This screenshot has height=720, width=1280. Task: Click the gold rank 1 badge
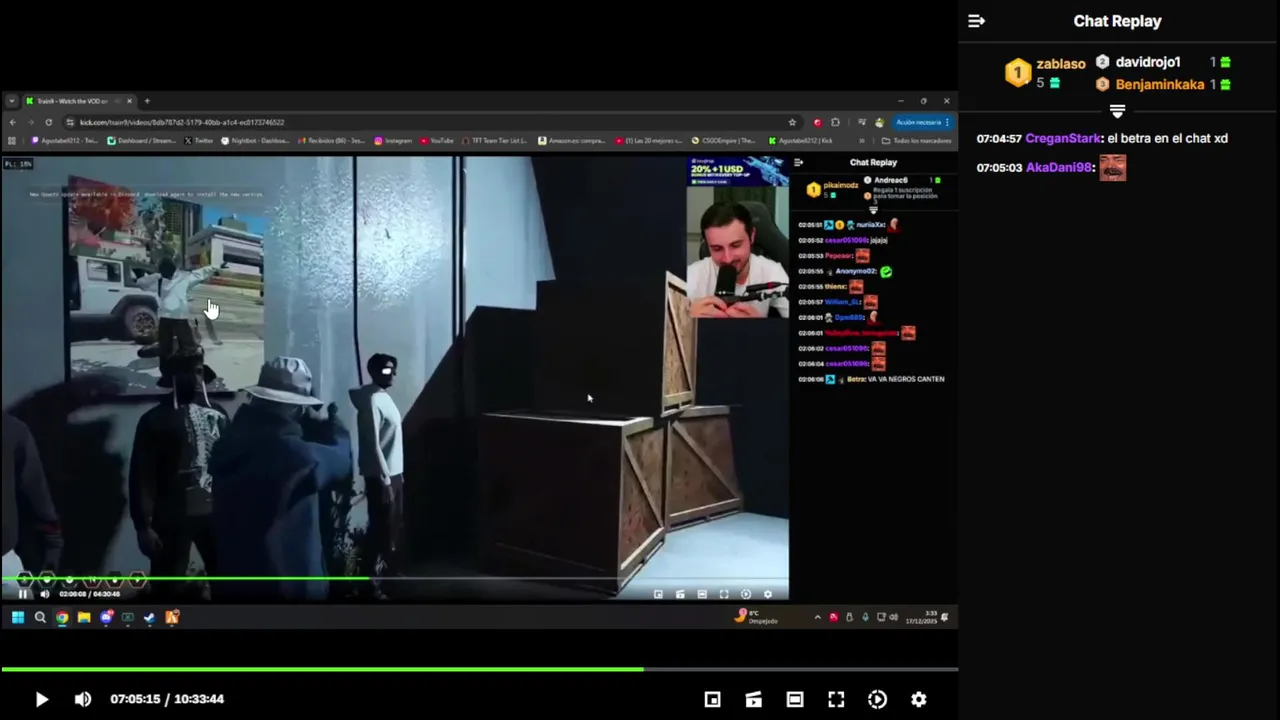click(x=1017, y=72)
